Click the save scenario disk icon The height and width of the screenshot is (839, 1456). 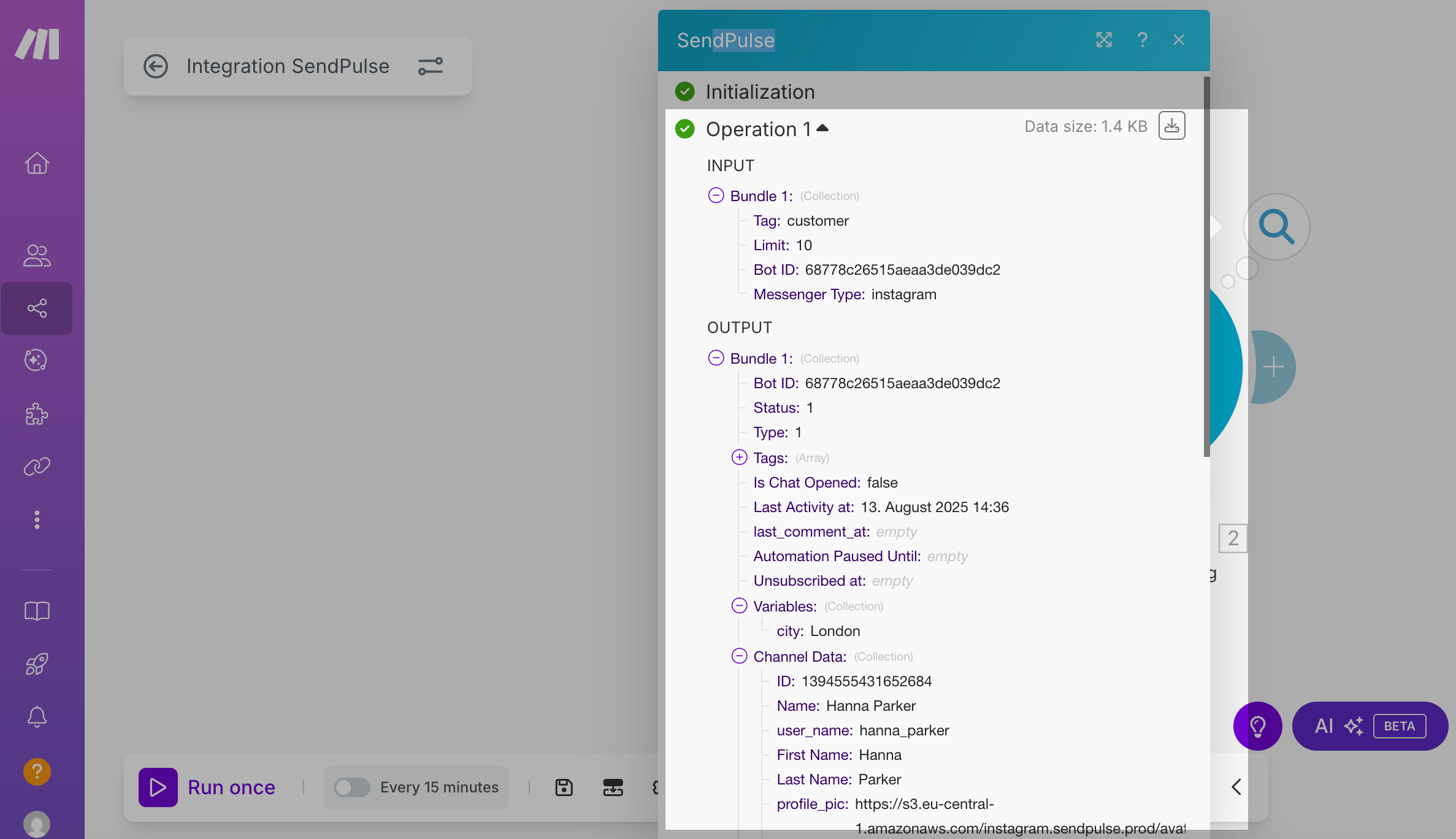pos(564,787)
